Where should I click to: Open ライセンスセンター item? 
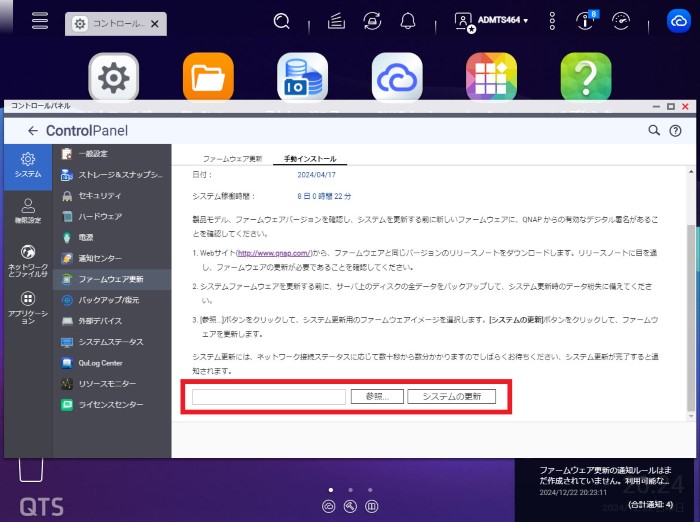click(x=112, y=405)
